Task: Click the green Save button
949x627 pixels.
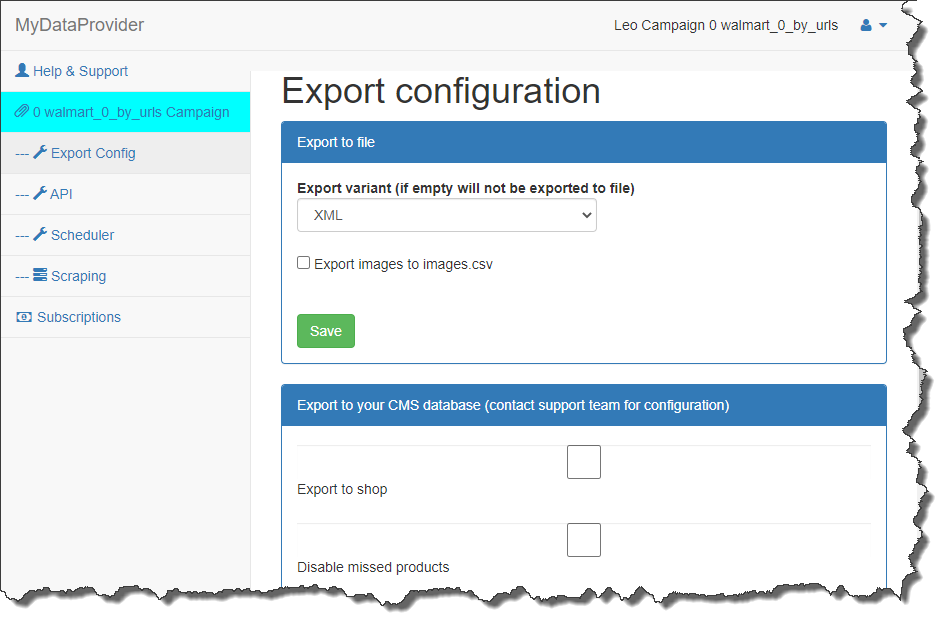Action: (326, 331)
